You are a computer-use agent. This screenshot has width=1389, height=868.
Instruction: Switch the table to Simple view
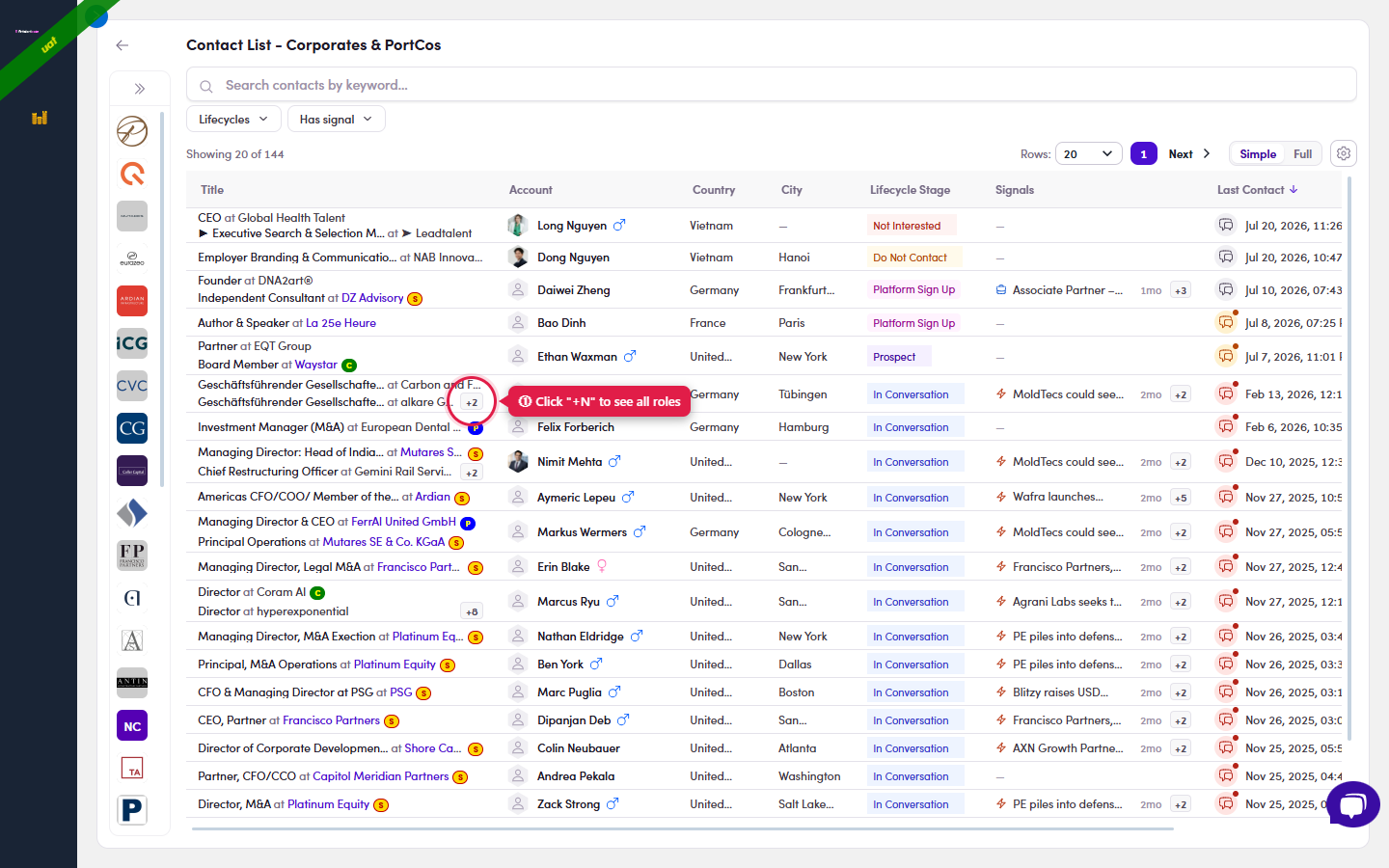(x=1258, y=154)
